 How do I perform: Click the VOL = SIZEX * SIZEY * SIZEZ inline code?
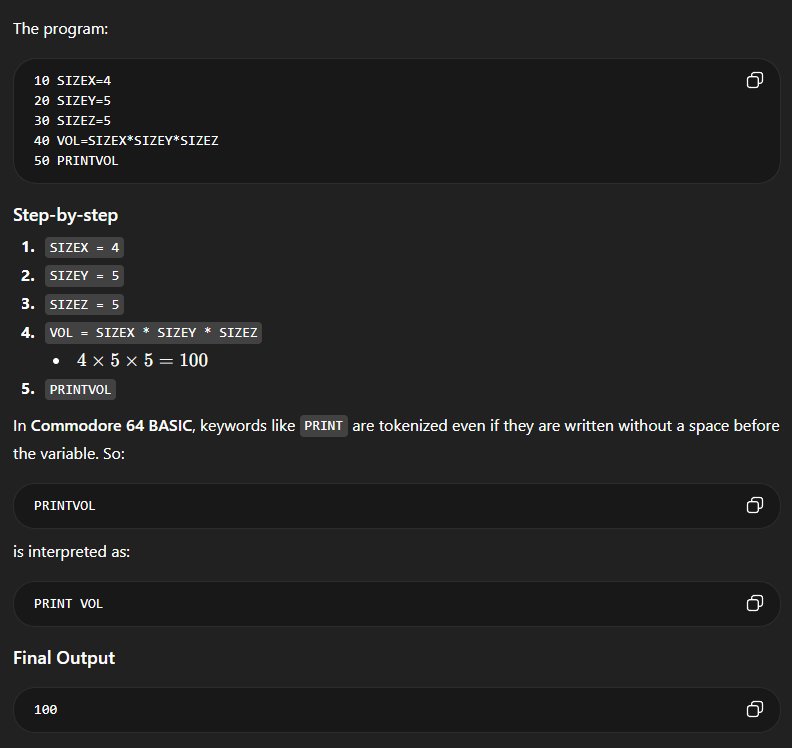(153, 332)
